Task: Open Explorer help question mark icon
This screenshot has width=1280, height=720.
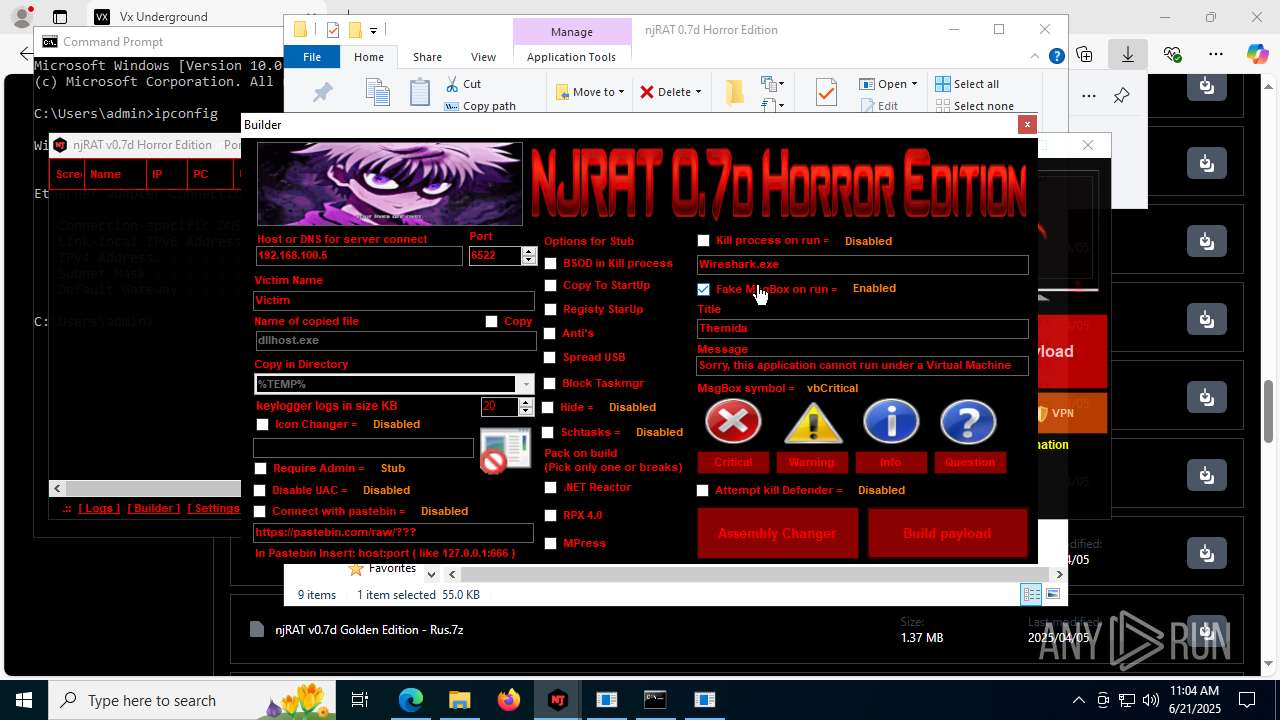Action: 1056,57
